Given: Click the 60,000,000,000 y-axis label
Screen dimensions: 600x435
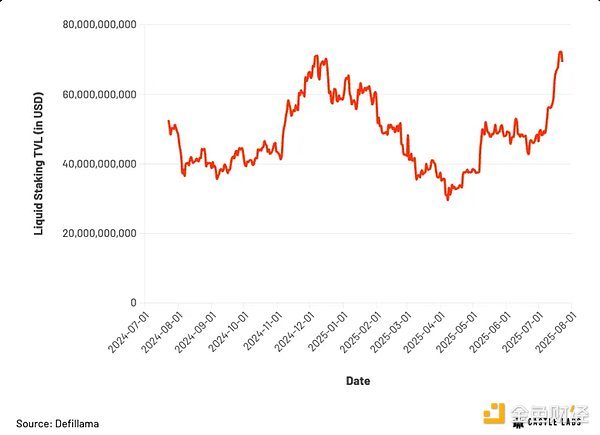Looking at the screenshot, I should tap(98, 94).
